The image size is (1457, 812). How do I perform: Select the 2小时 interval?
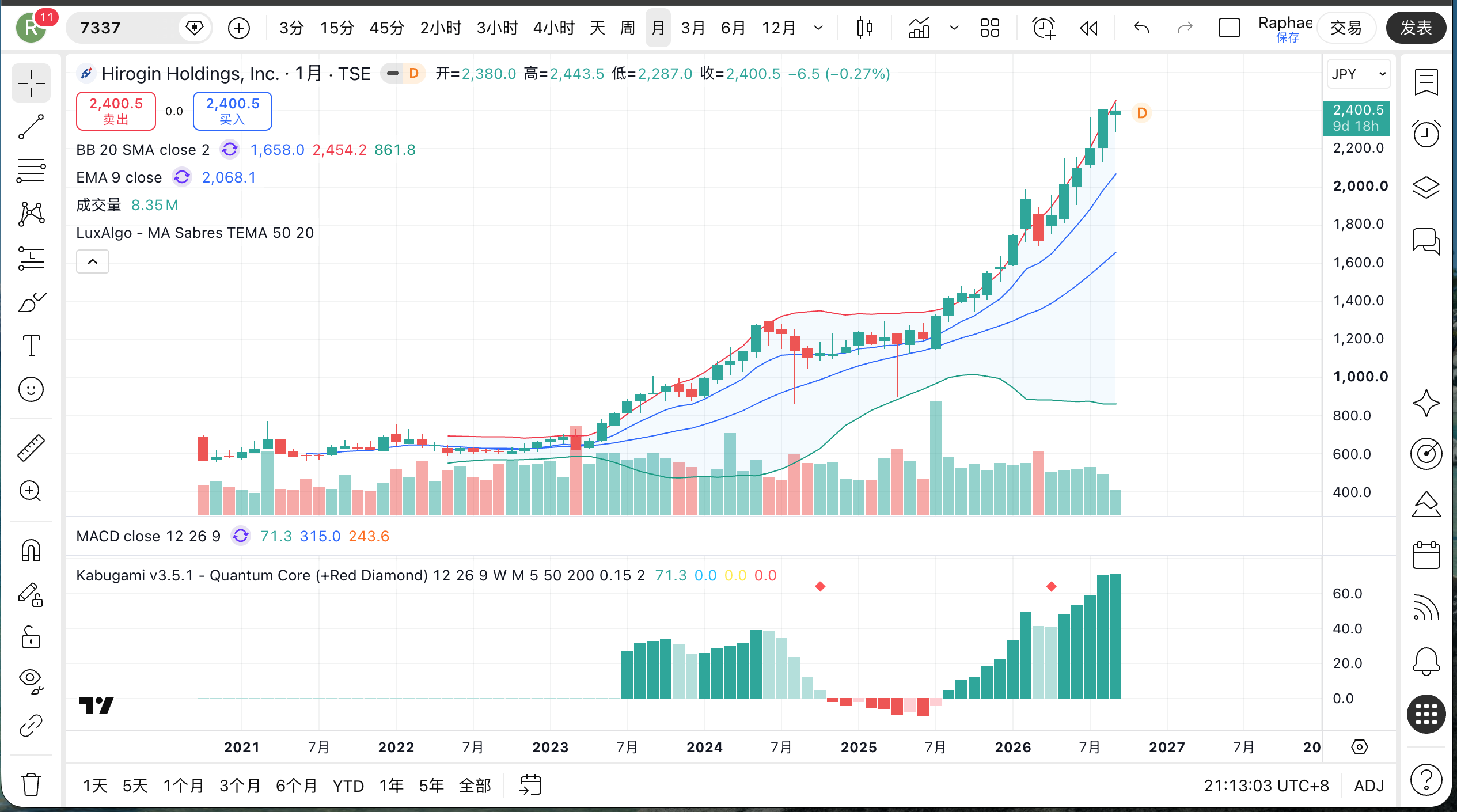click(441, 28)
